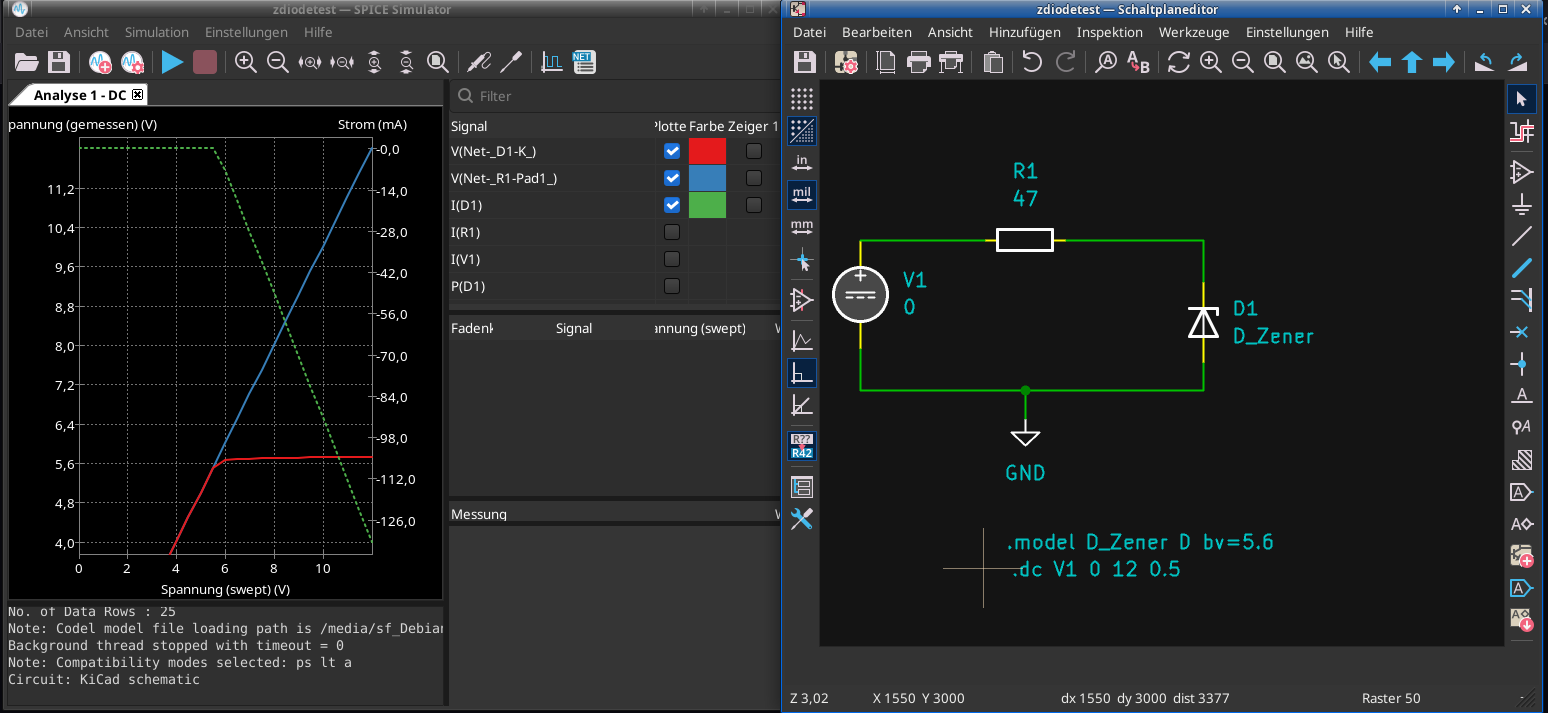
Task: Enable cursor 1 for I(D1) signal
Action: tap(753, 205)
